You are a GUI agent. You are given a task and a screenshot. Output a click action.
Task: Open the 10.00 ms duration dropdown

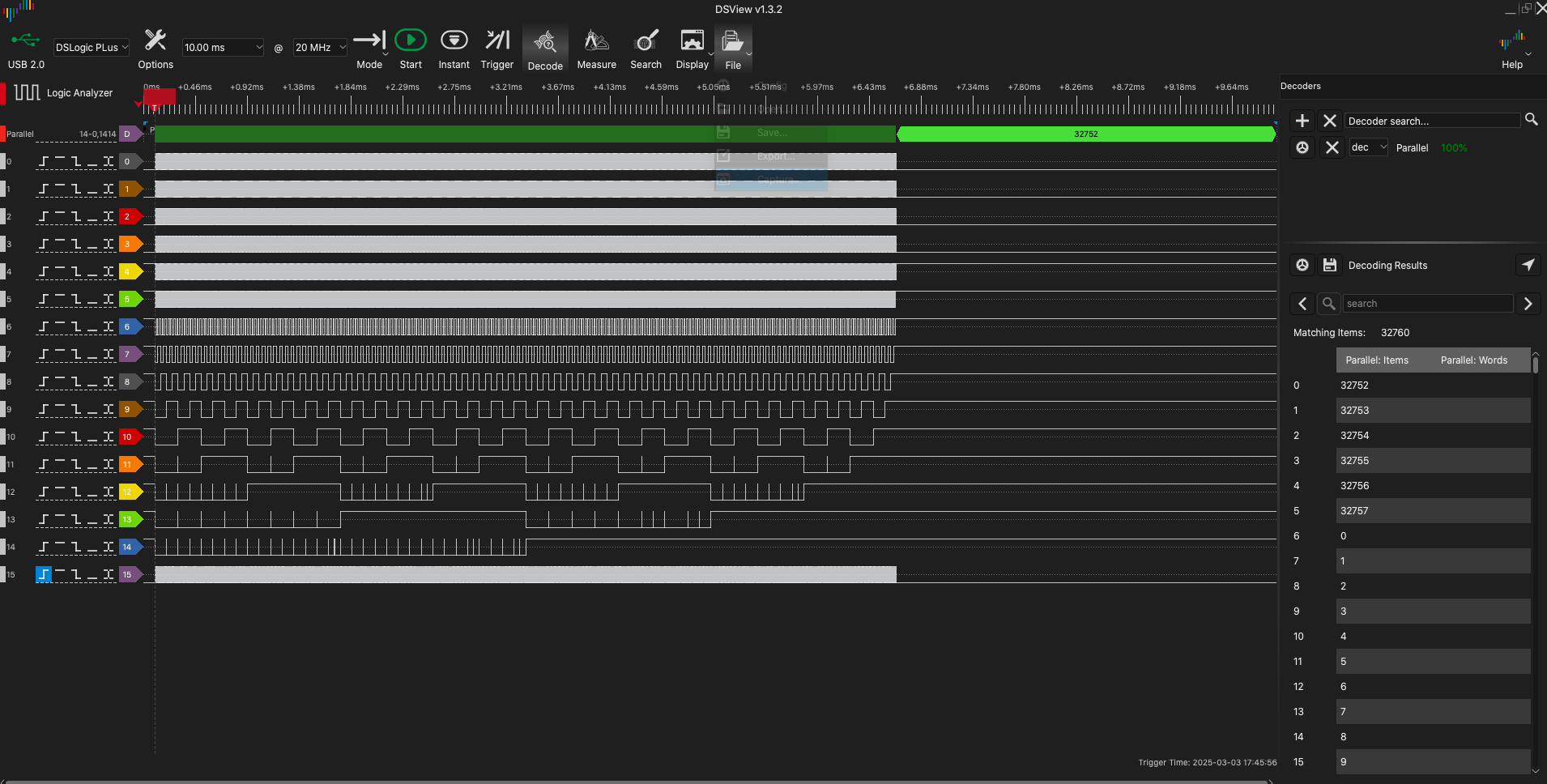223,48
